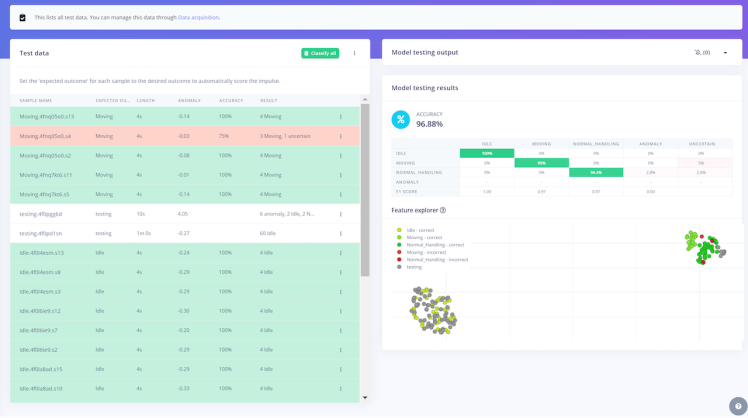
Task: Click the scroll-up arrow of test data list
Action: pyautogui.click(x=365, y=100)
